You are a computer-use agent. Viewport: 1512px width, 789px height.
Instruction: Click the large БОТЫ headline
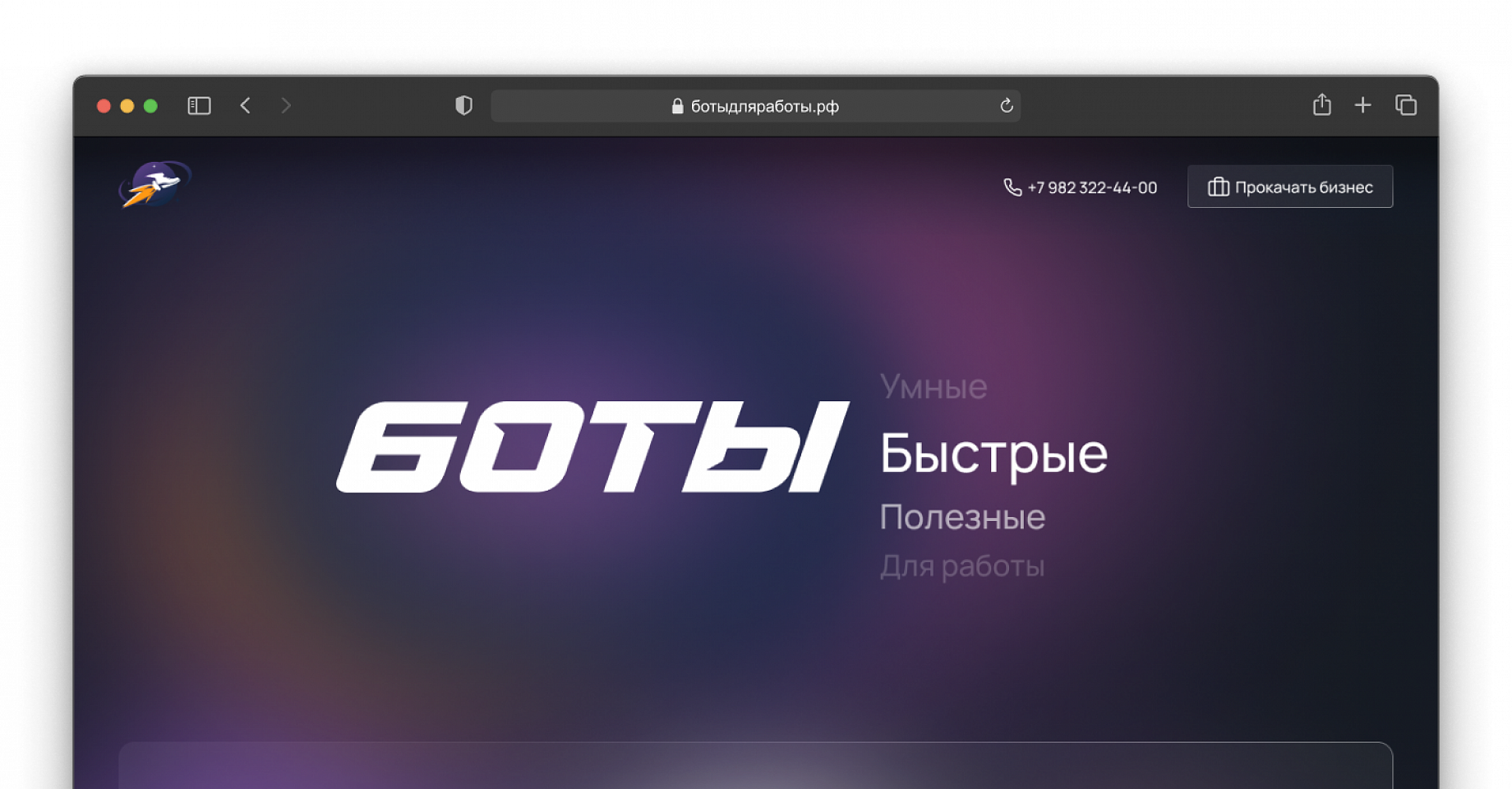click(x=592, y=447)
